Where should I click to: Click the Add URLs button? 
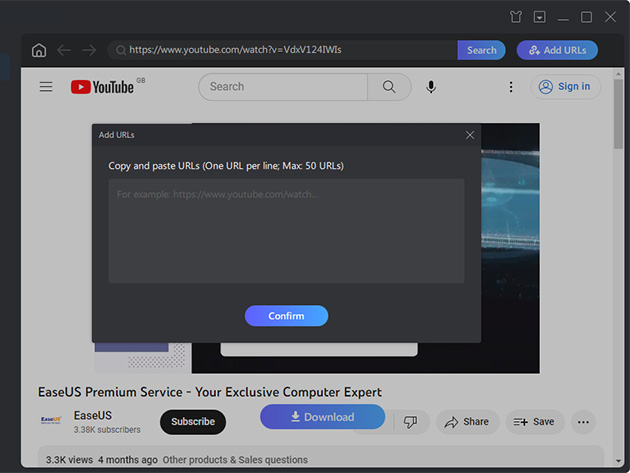(x=557, y=50)
